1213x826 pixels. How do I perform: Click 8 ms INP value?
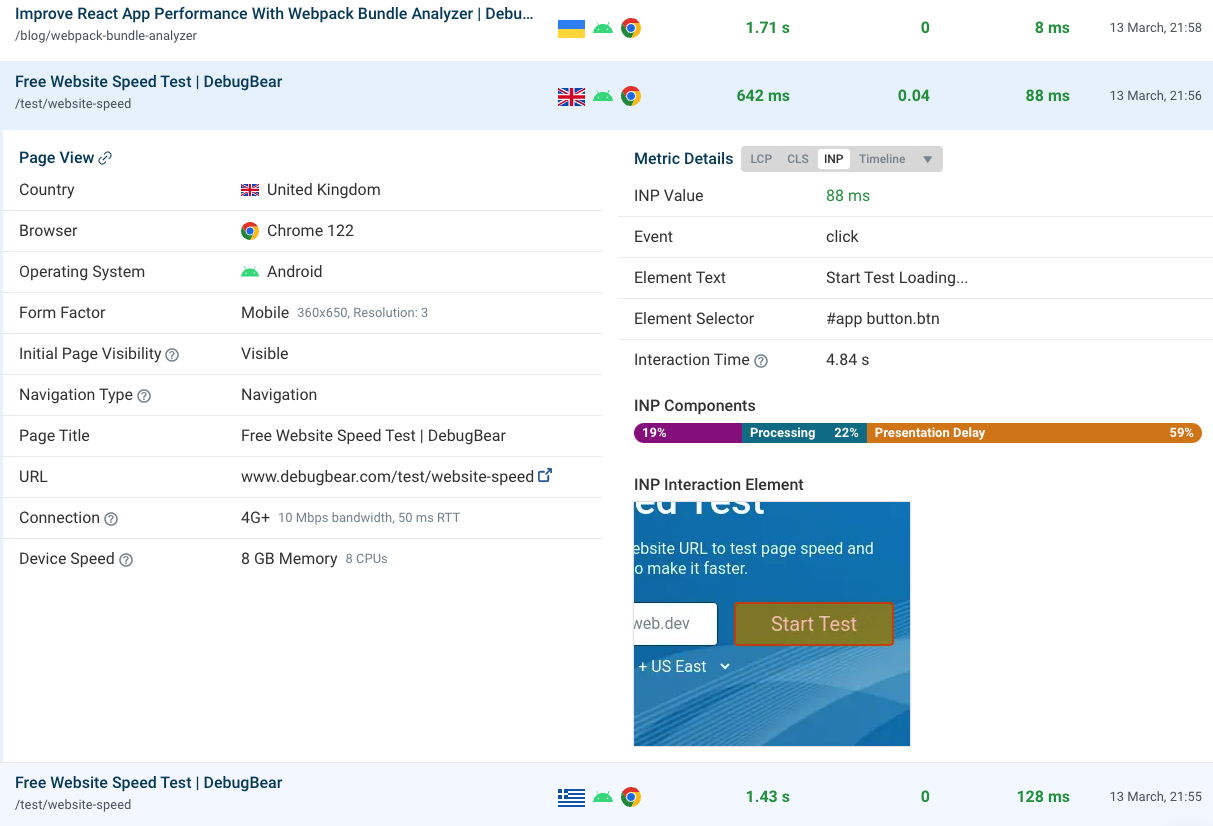(x=1052, y=28)
